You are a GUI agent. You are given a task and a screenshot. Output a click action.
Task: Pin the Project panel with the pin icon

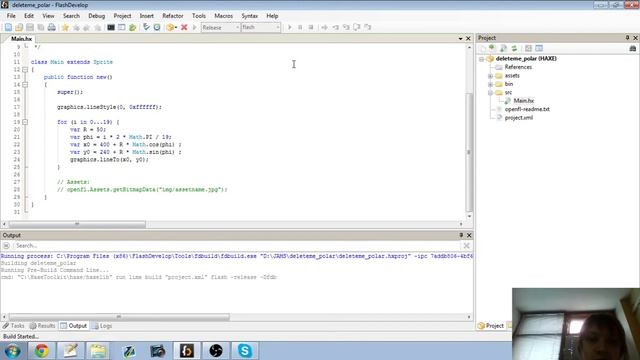627,38
